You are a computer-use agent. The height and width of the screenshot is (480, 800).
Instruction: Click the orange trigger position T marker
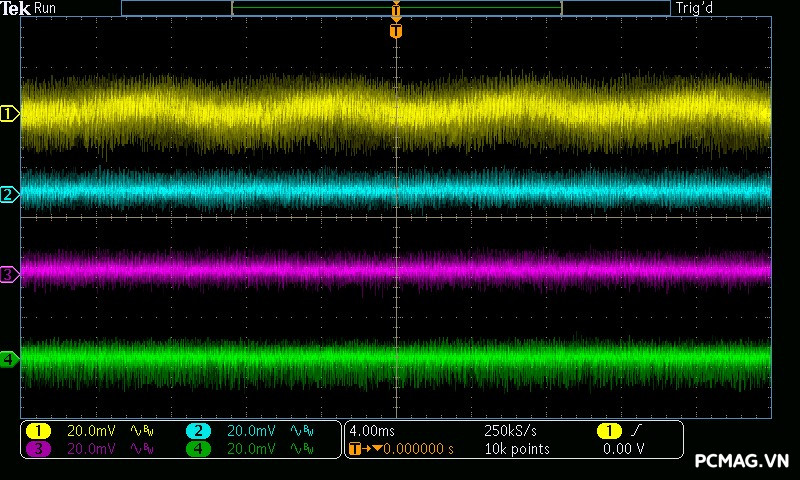point(396,32)
